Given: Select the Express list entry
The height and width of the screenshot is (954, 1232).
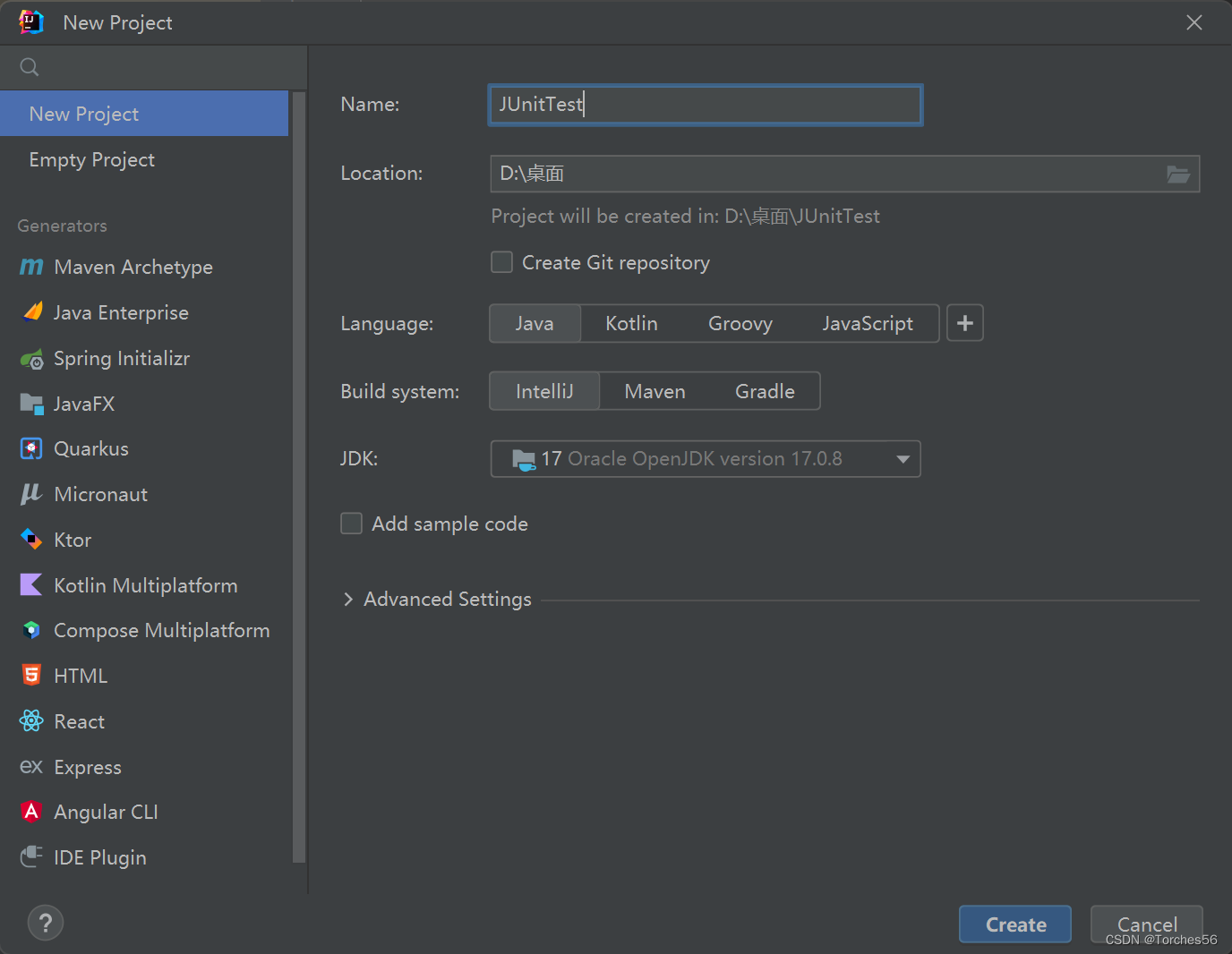Looking at the screenshot, I should [x=144, y=767].
